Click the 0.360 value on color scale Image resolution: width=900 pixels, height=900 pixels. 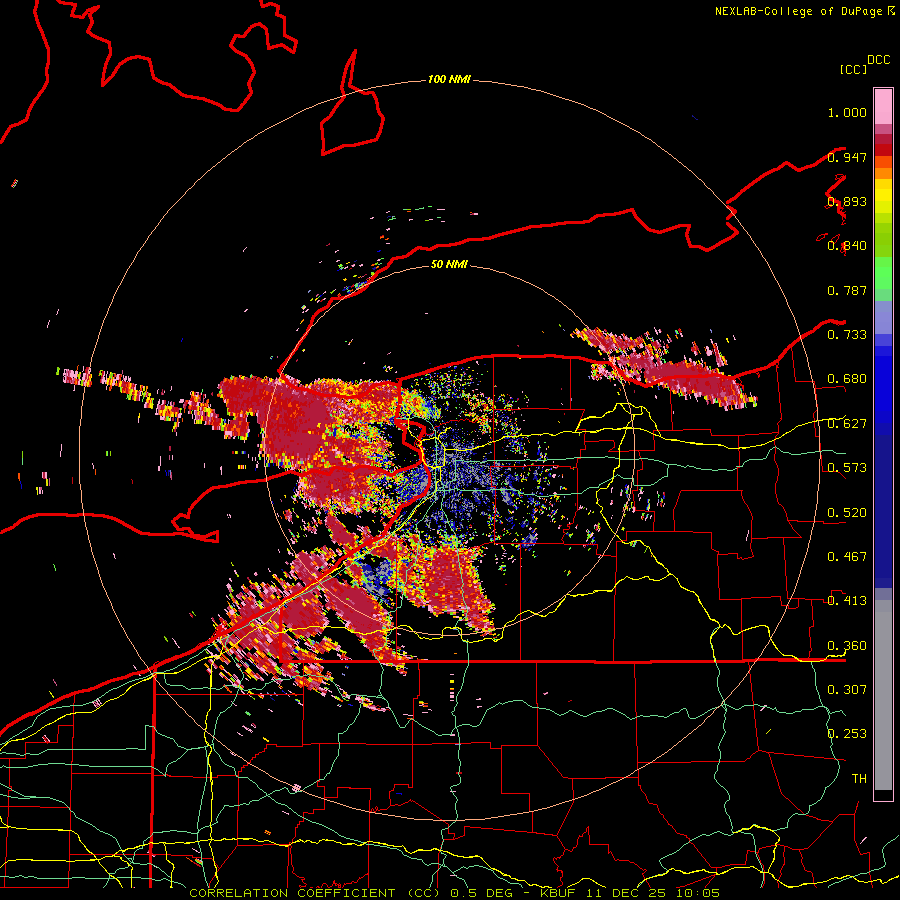(x=847, y=646)
